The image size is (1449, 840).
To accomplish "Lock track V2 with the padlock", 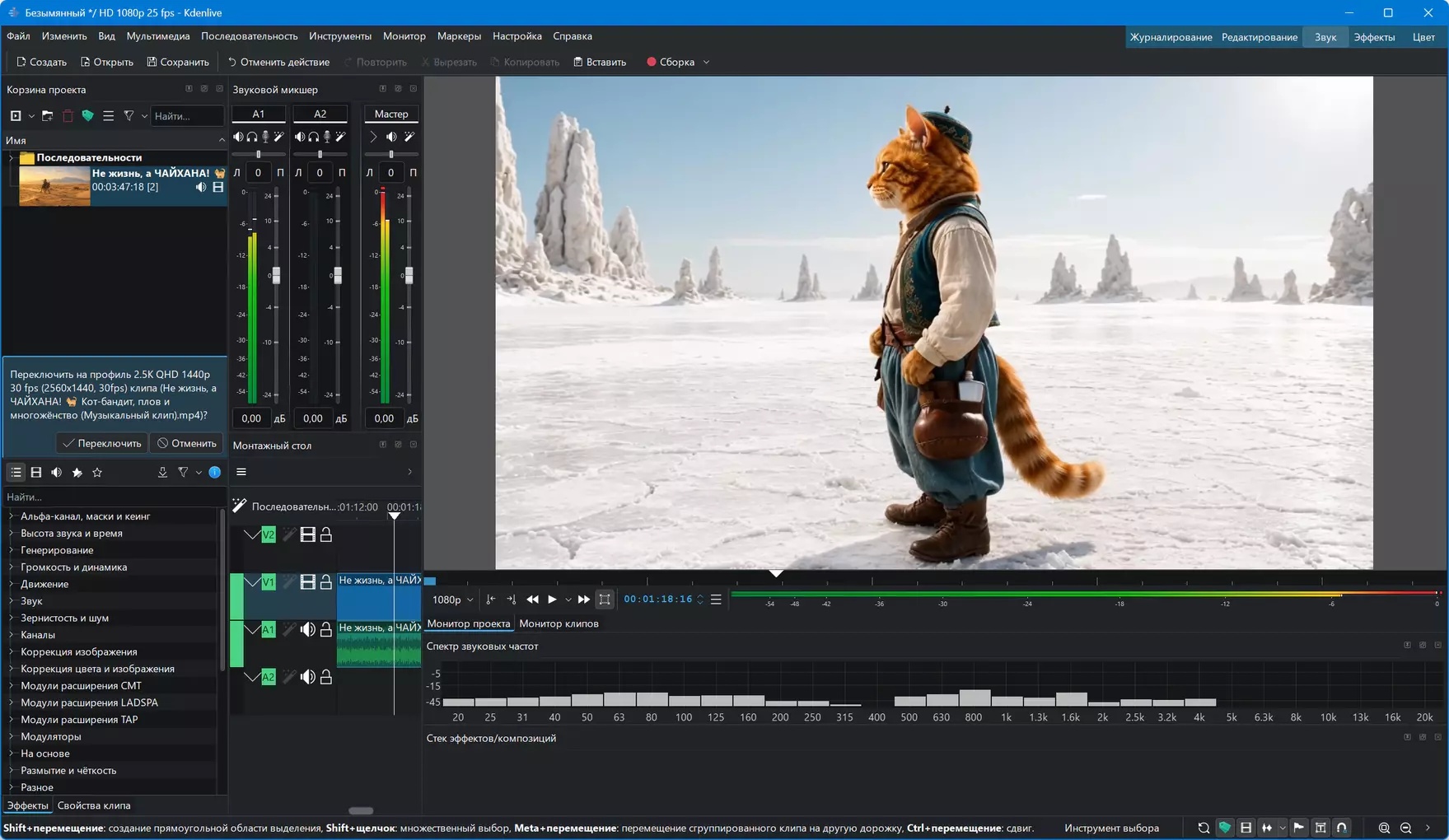I will [x=326, y=535].
